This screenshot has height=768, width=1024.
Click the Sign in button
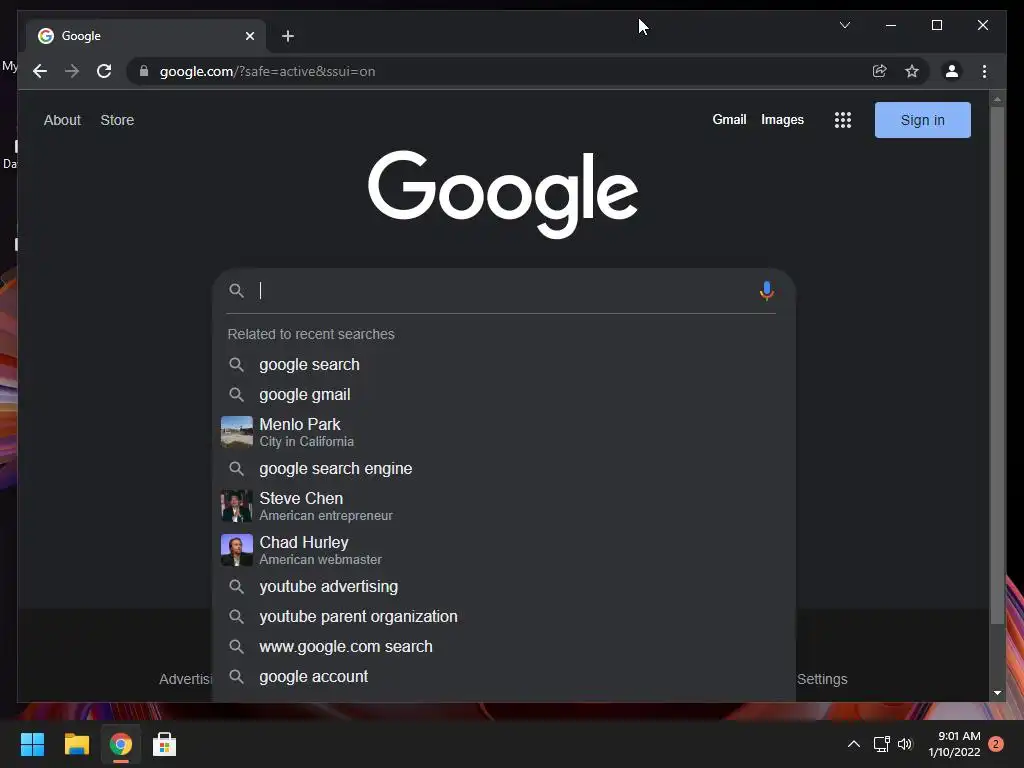[922, 120]
